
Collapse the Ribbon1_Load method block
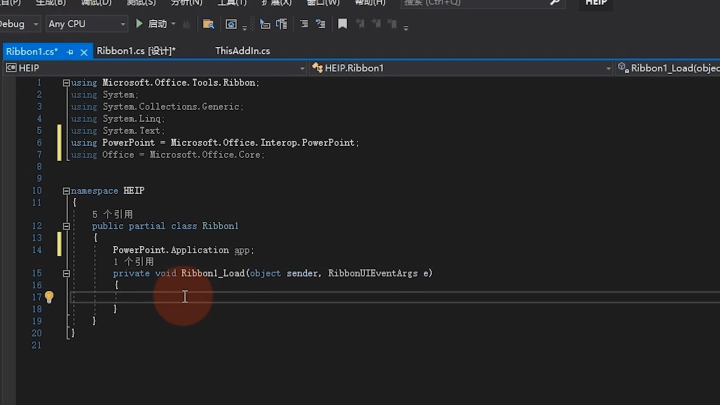click(x=66, y=274)
